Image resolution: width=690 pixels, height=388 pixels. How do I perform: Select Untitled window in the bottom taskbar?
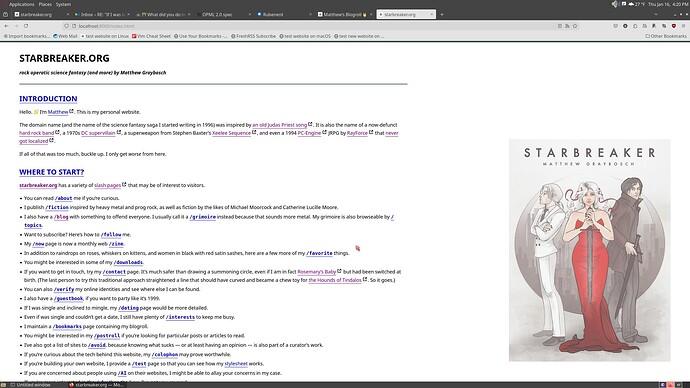point(31,385)
